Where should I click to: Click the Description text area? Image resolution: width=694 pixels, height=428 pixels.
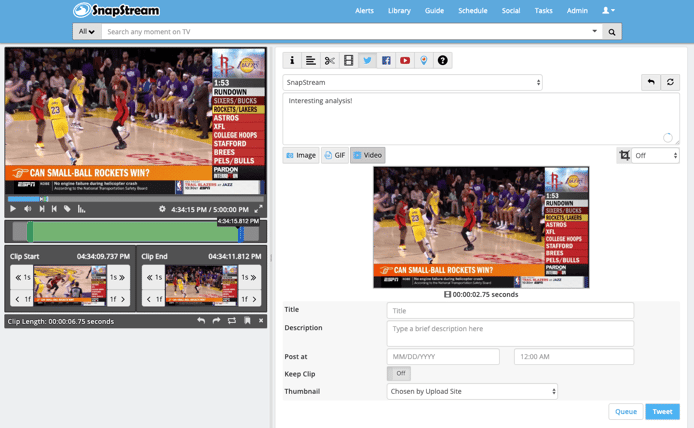(x=510, y=333)
